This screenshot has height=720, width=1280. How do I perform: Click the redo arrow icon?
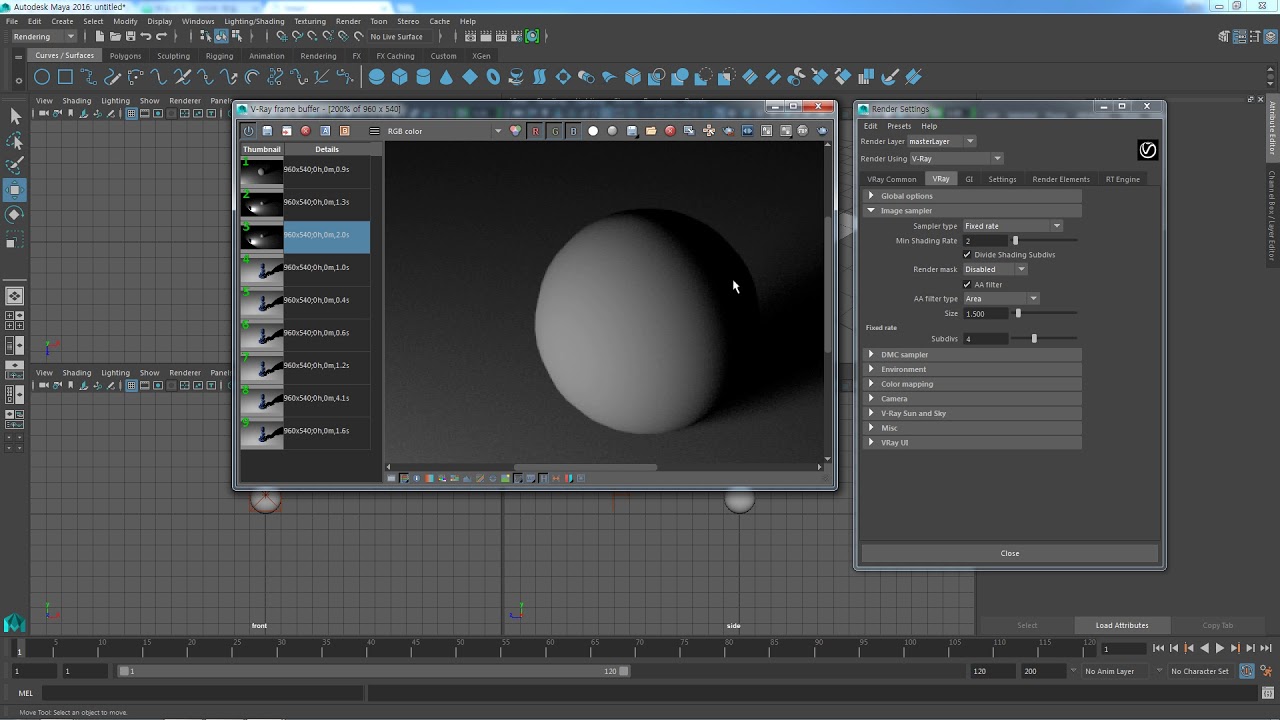click(161, 36)
